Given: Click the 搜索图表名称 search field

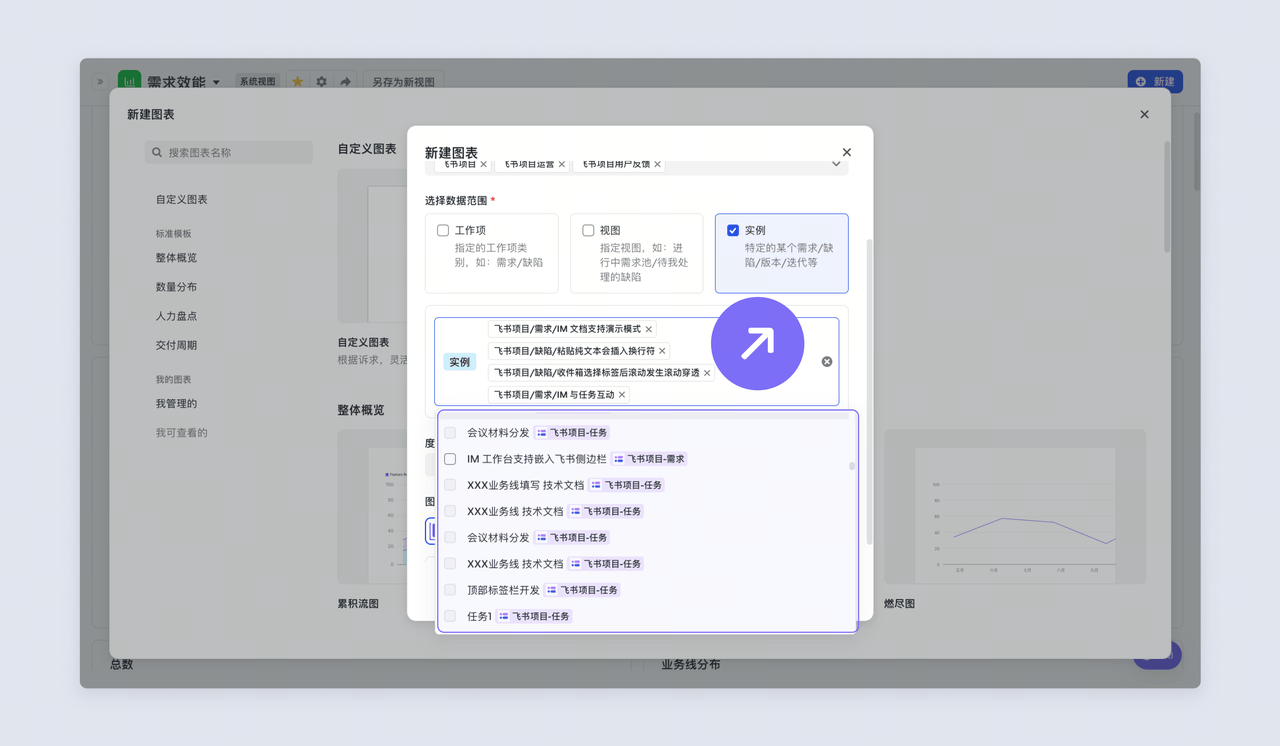Looking at the screenshot, I should [x=229, y=153].
